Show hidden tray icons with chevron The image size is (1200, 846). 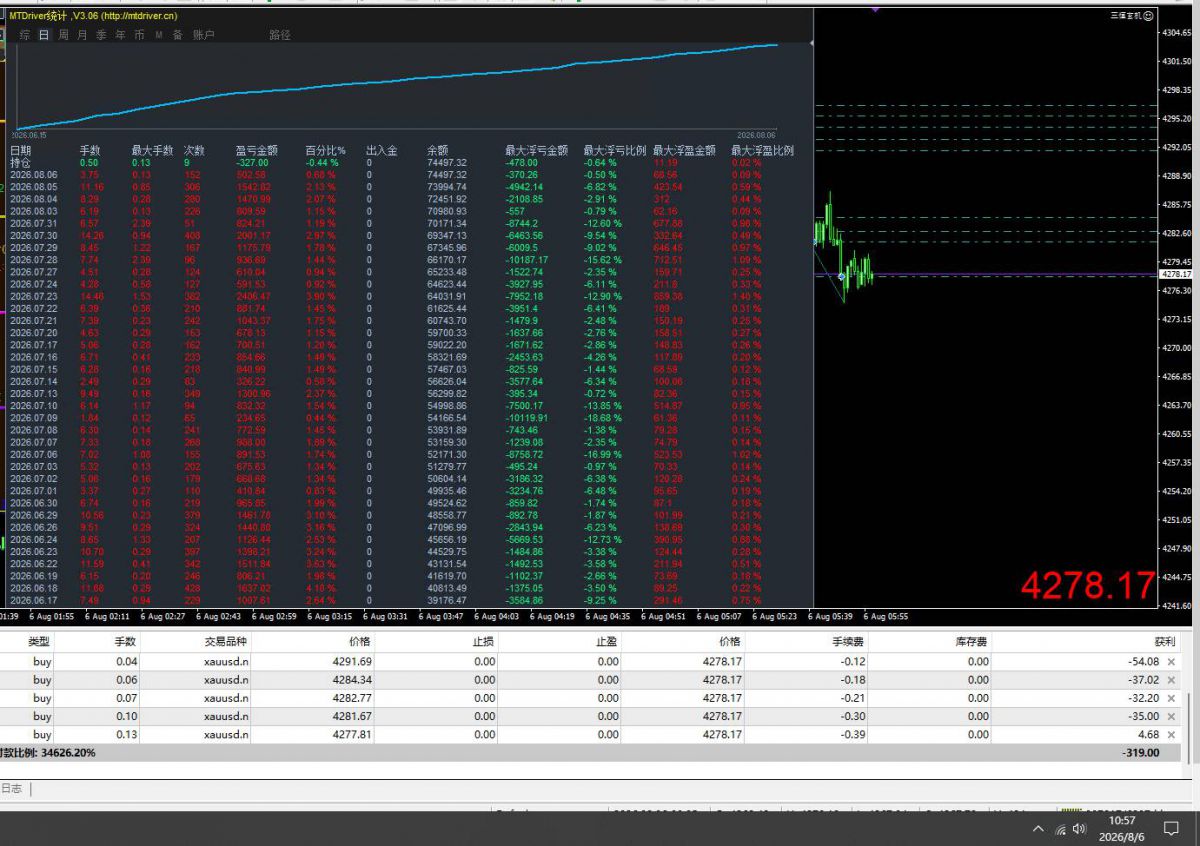pyautogui.click(x=1037, y=829)
